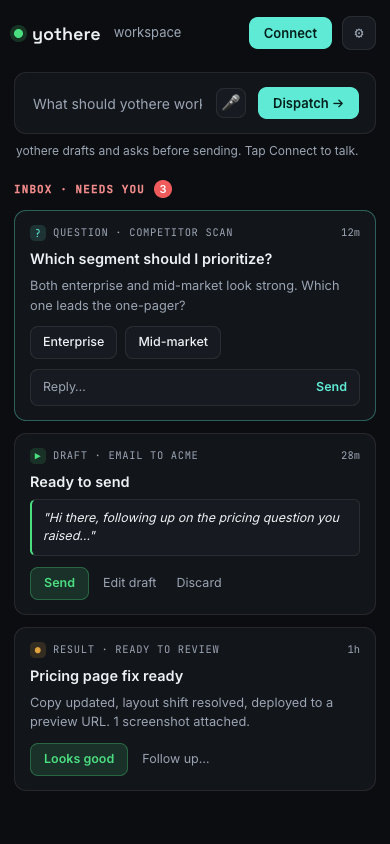Open Edit draft for the Acme email
This screenshot has height=844, width=390.
tap(130, 583)
